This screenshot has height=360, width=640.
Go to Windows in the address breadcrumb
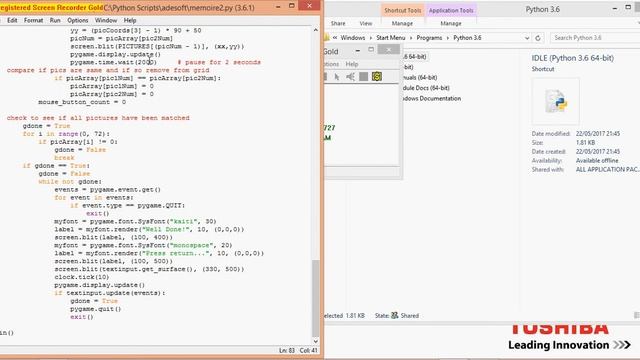353,38
